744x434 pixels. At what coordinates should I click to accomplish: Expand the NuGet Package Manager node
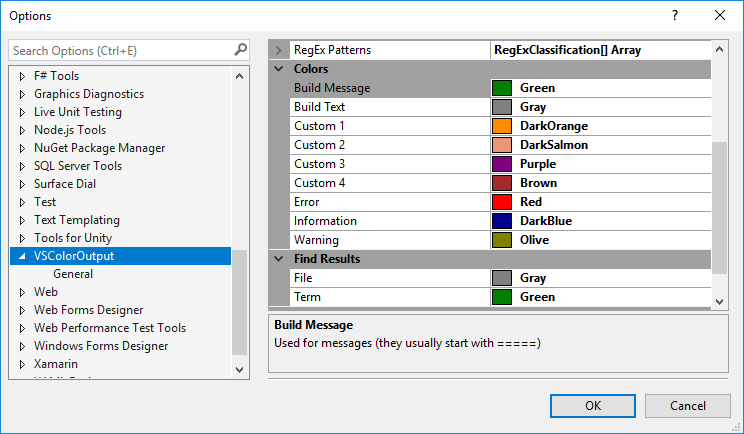pyautogui.click(x=23, y=148)
